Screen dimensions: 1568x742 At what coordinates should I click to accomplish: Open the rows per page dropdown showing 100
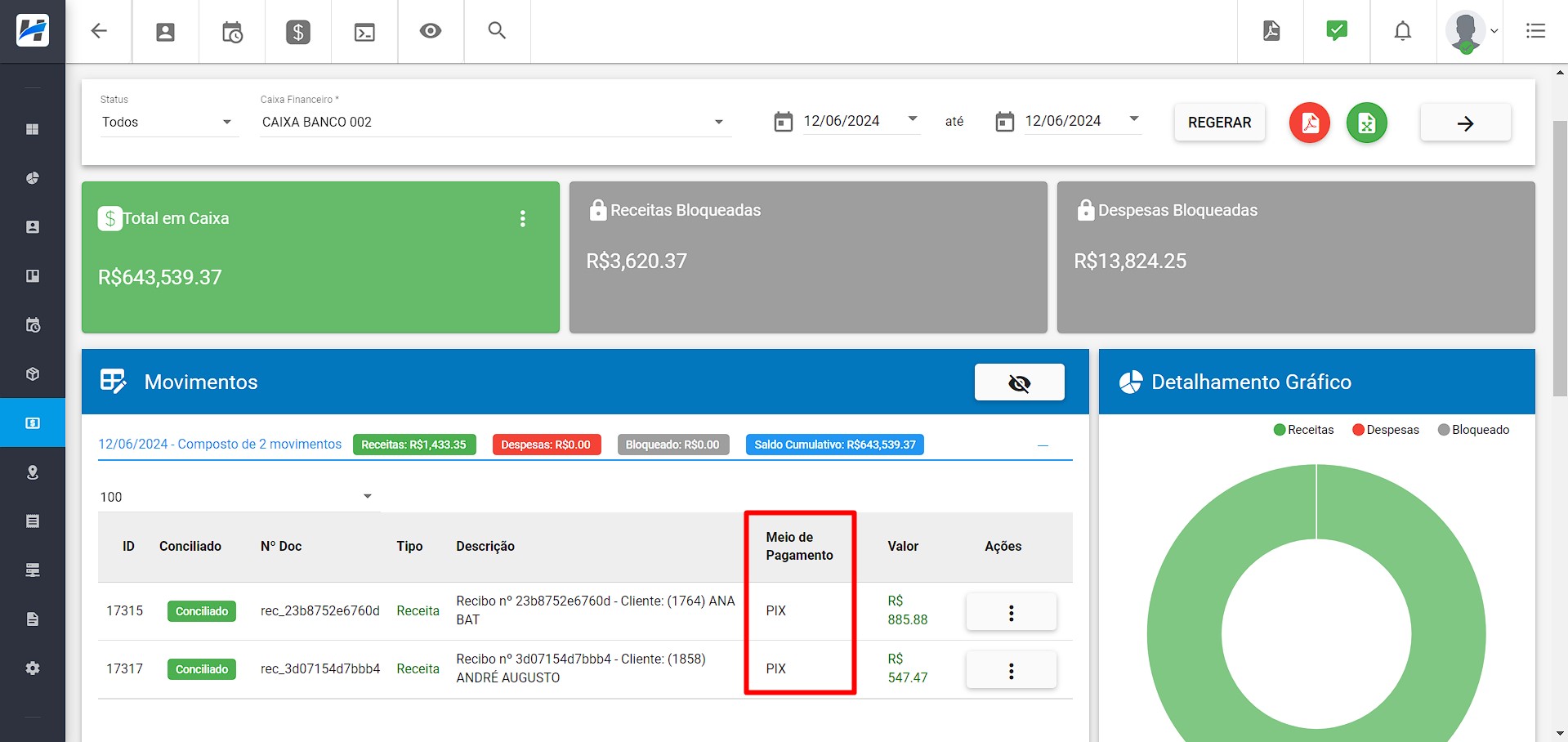(x=239, y=497)
